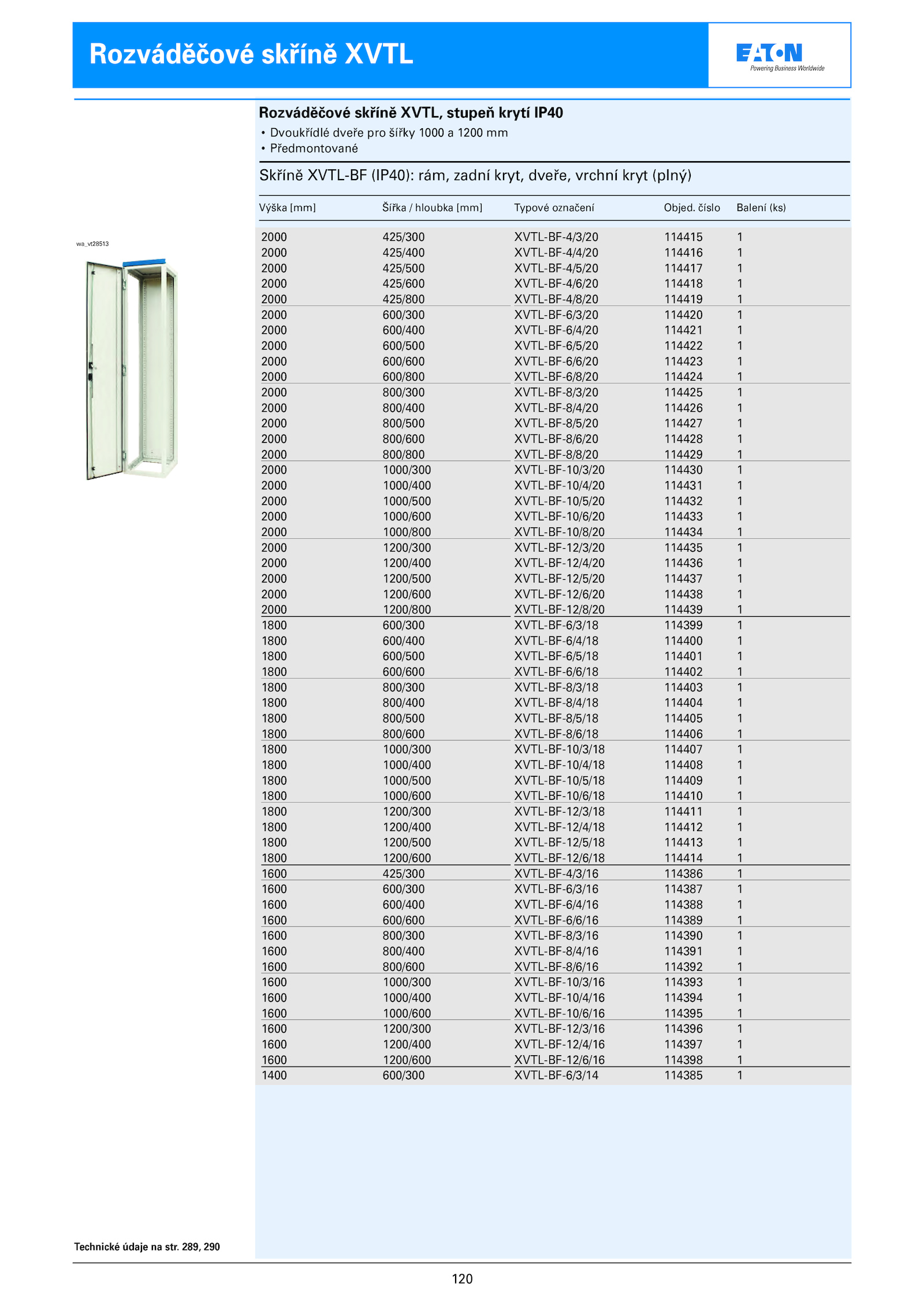
Task: Click order number '114400'
Action: click(683, 641)
